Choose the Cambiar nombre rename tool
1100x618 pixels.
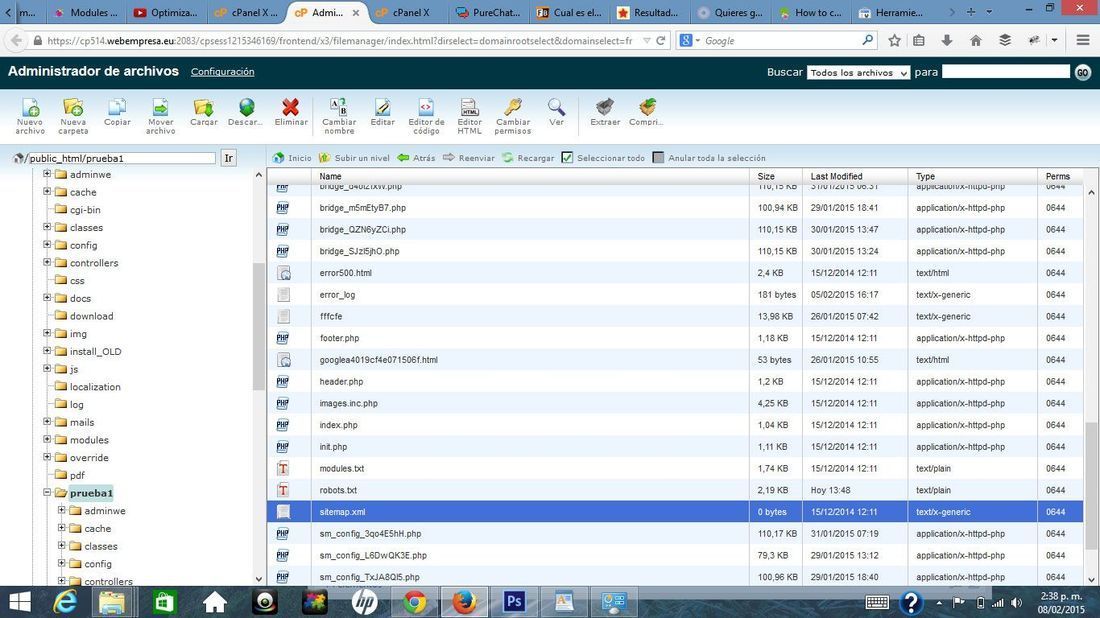pyautogui.click(x=339, y=116)
